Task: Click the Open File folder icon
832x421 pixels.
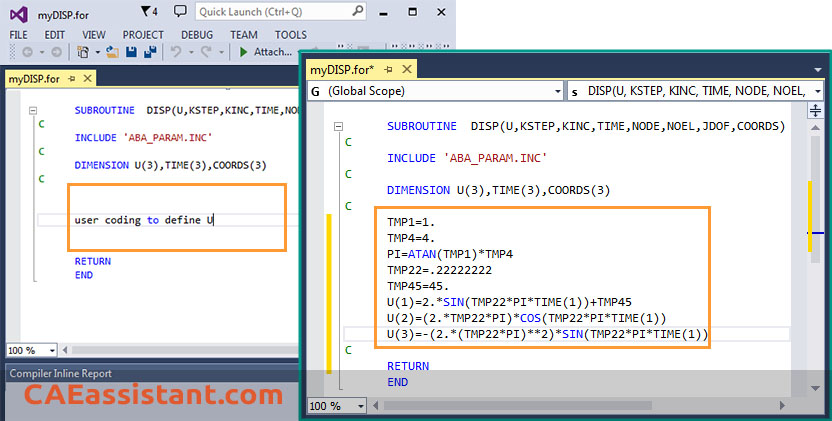Action: pos(112,52)
